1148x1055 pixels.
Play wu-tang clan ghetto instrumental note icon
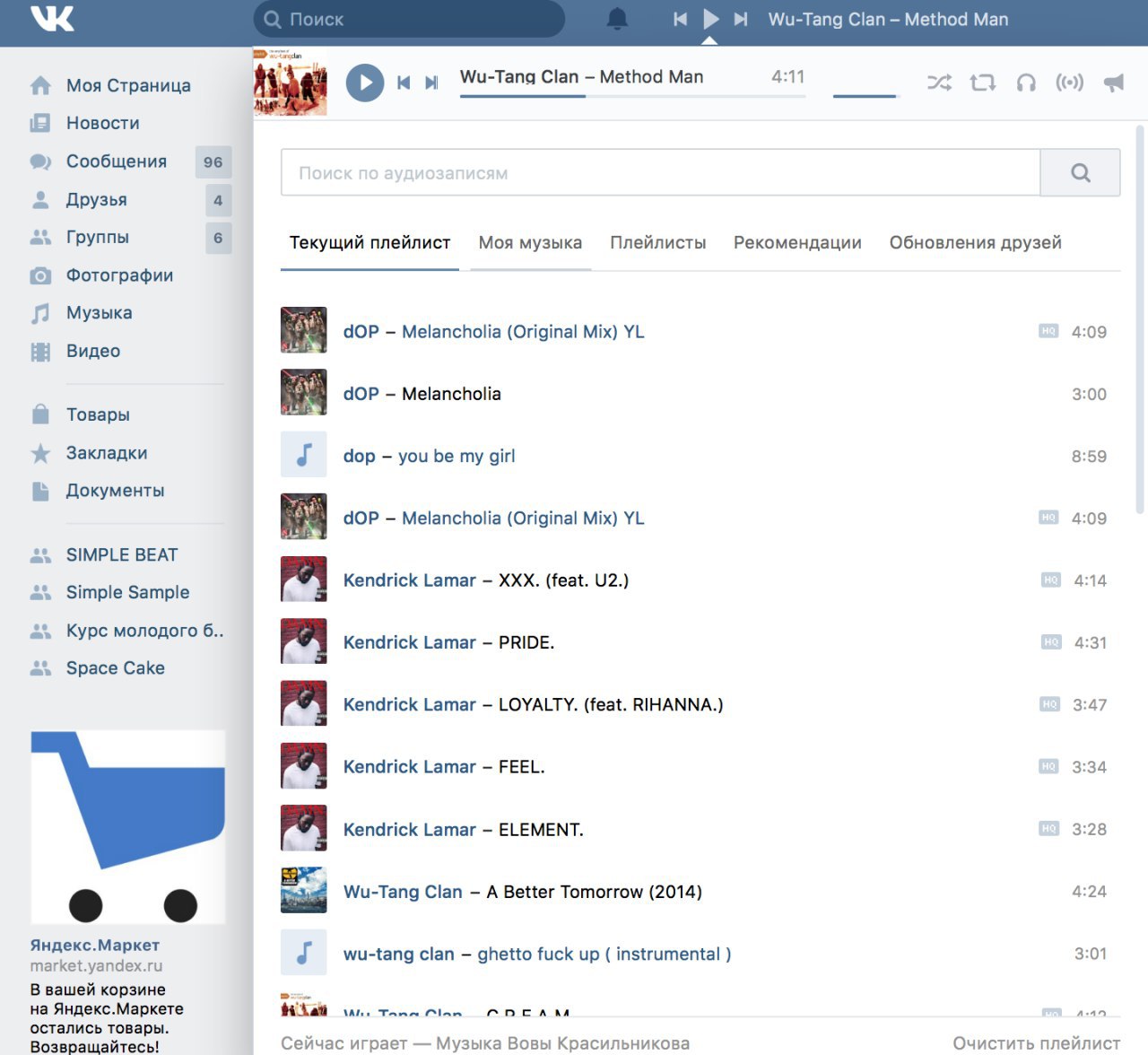304,953
